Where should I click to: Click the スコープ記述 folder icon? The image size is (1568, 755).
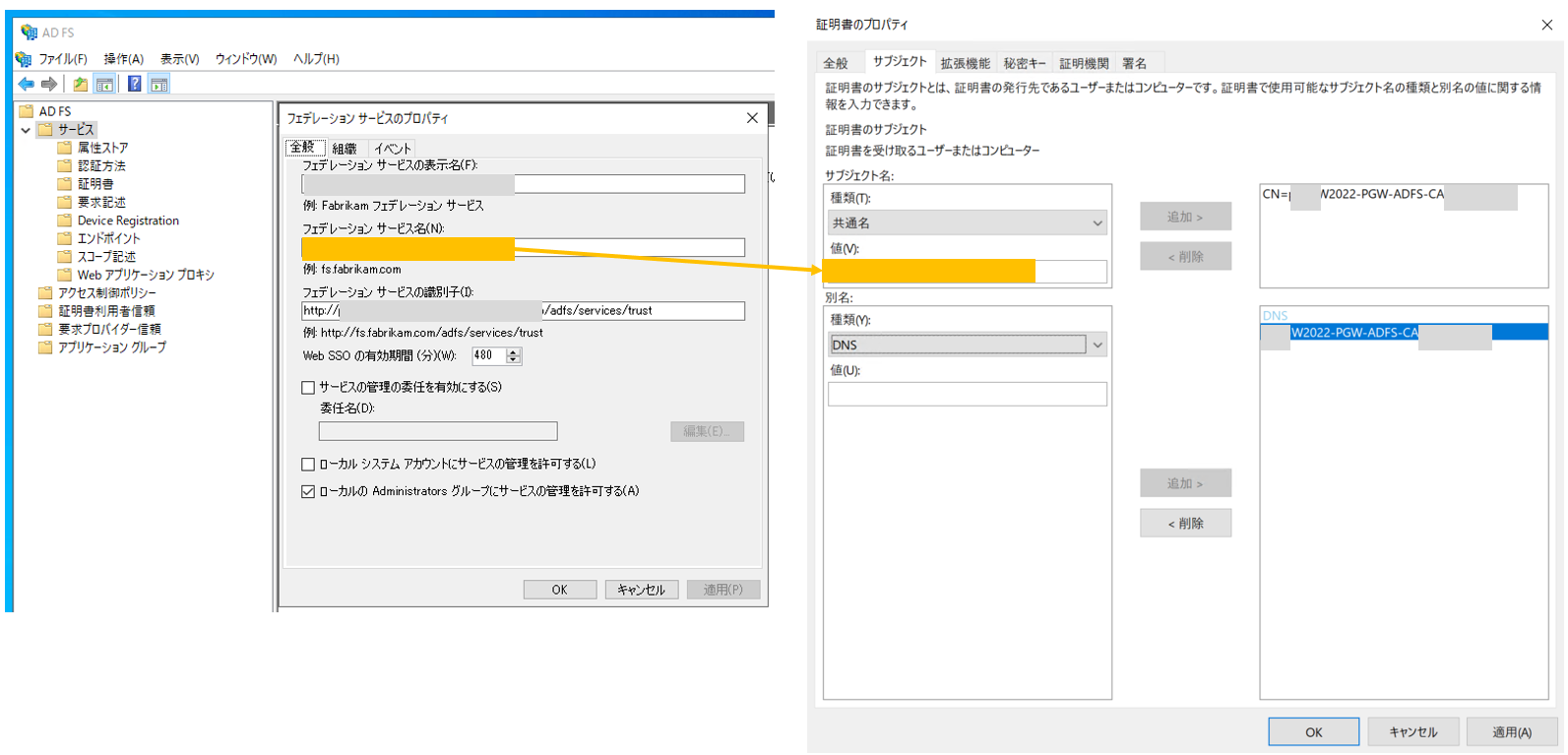(x=65, y=256)
